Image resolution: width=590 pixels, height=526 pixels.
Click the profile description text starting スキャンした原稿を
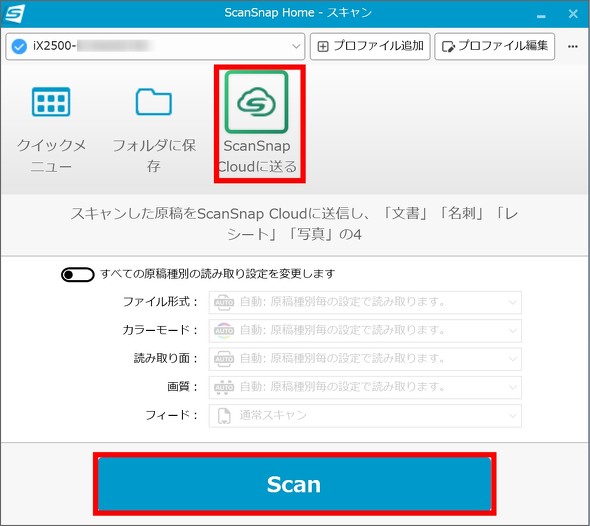point(294,223)
